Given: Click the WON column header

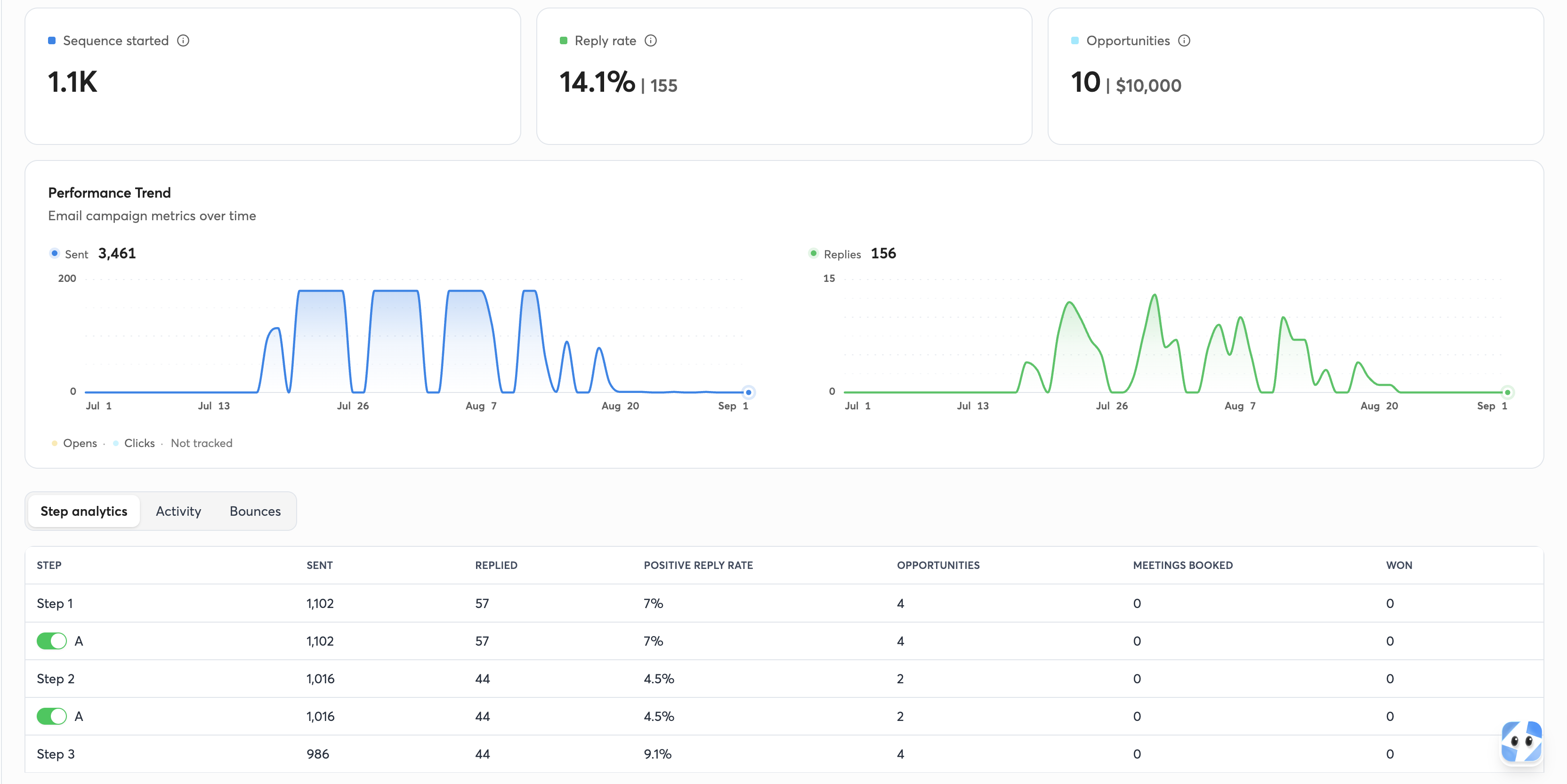Looking at the screenshot, I should 1399,565.
